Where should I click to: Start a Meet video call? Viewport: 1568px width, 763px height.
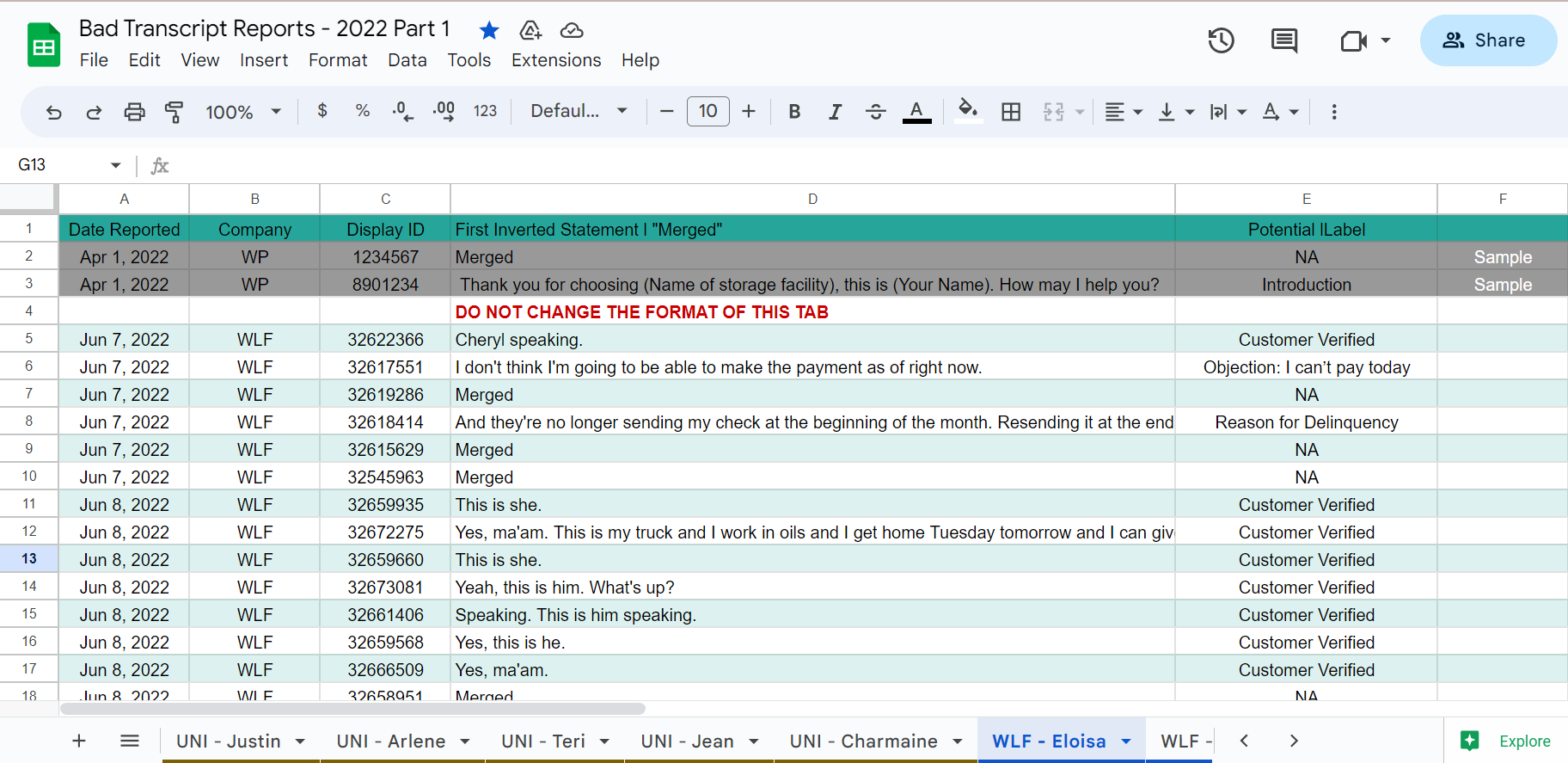click(x=1354, y=40)
